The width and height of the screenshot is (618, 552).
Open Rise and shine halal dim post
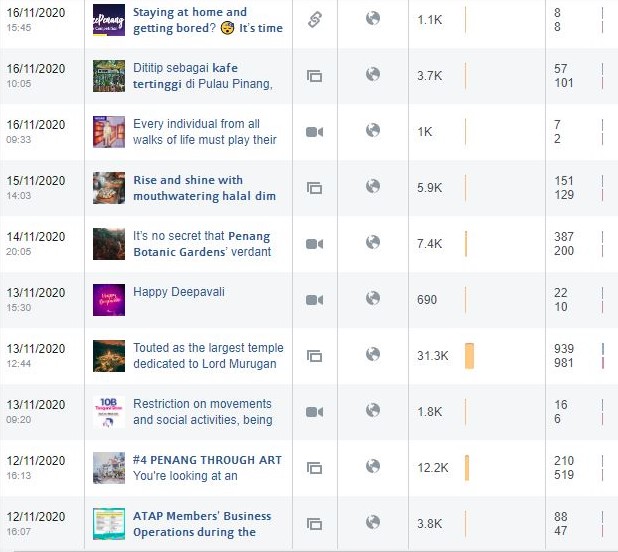pos(205,188)
